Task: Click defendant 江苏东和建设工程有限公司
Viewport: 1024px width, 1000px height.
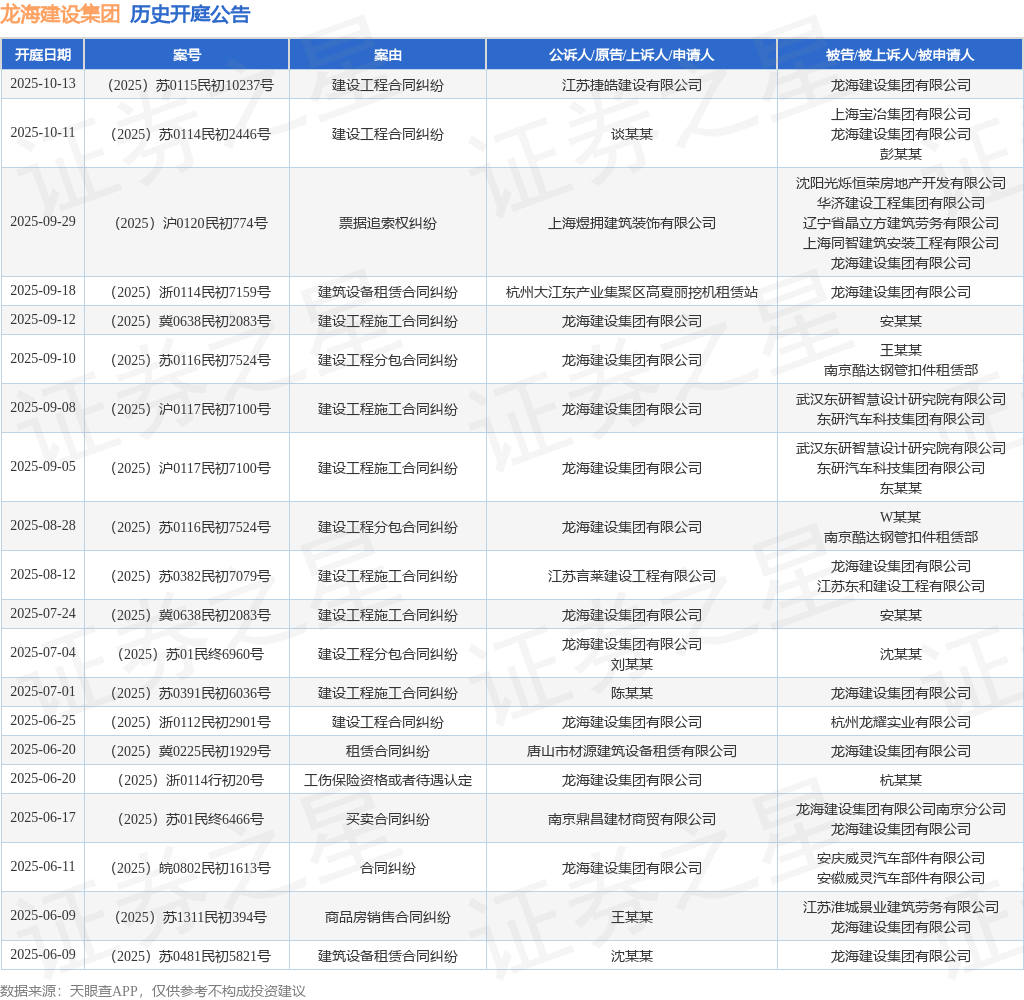Action: pyautogui.click(x=901, y=586)
